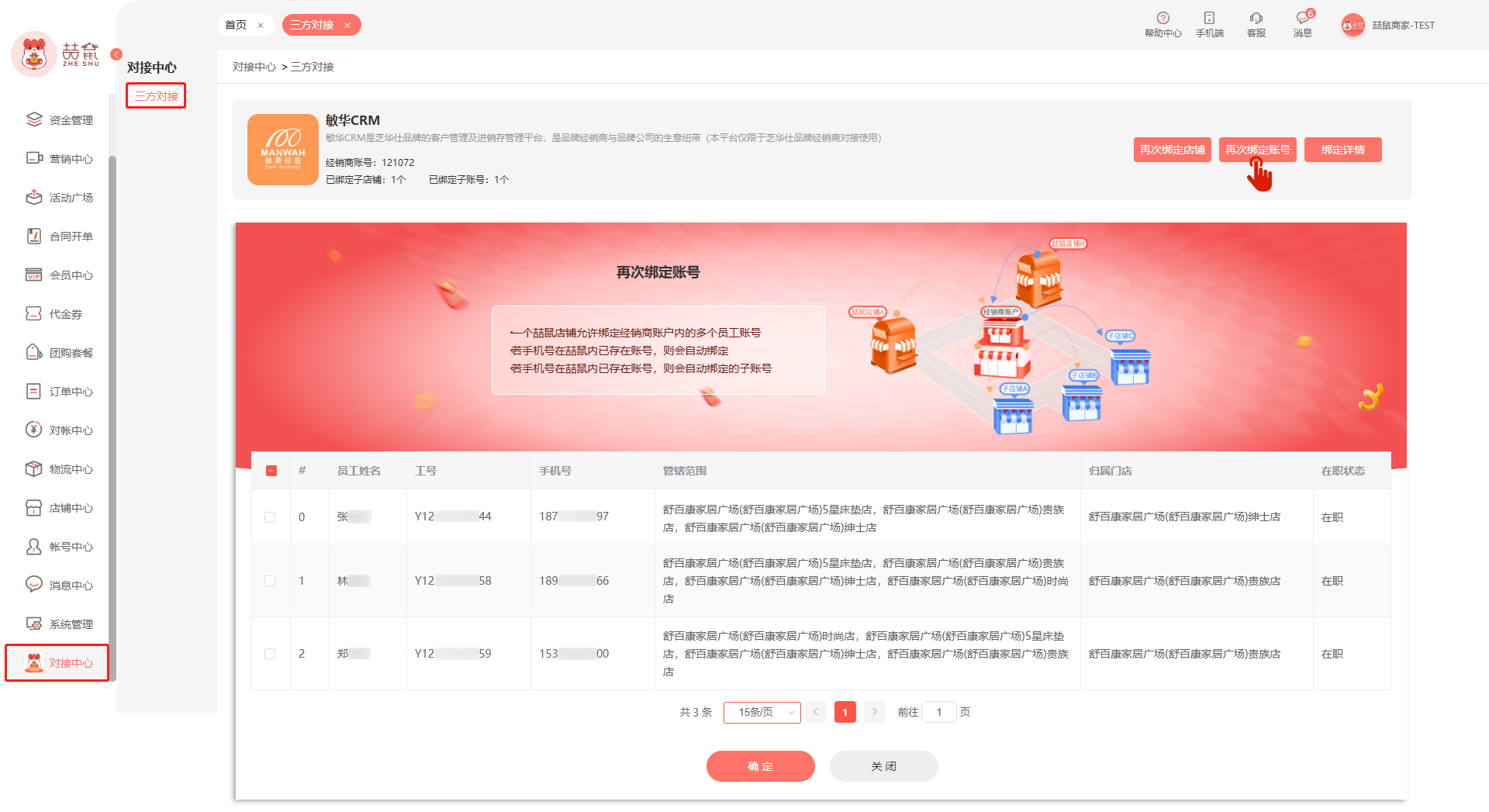Open 物流中心 box icon
The image size is (1489, 812).
tap(34, 468)
